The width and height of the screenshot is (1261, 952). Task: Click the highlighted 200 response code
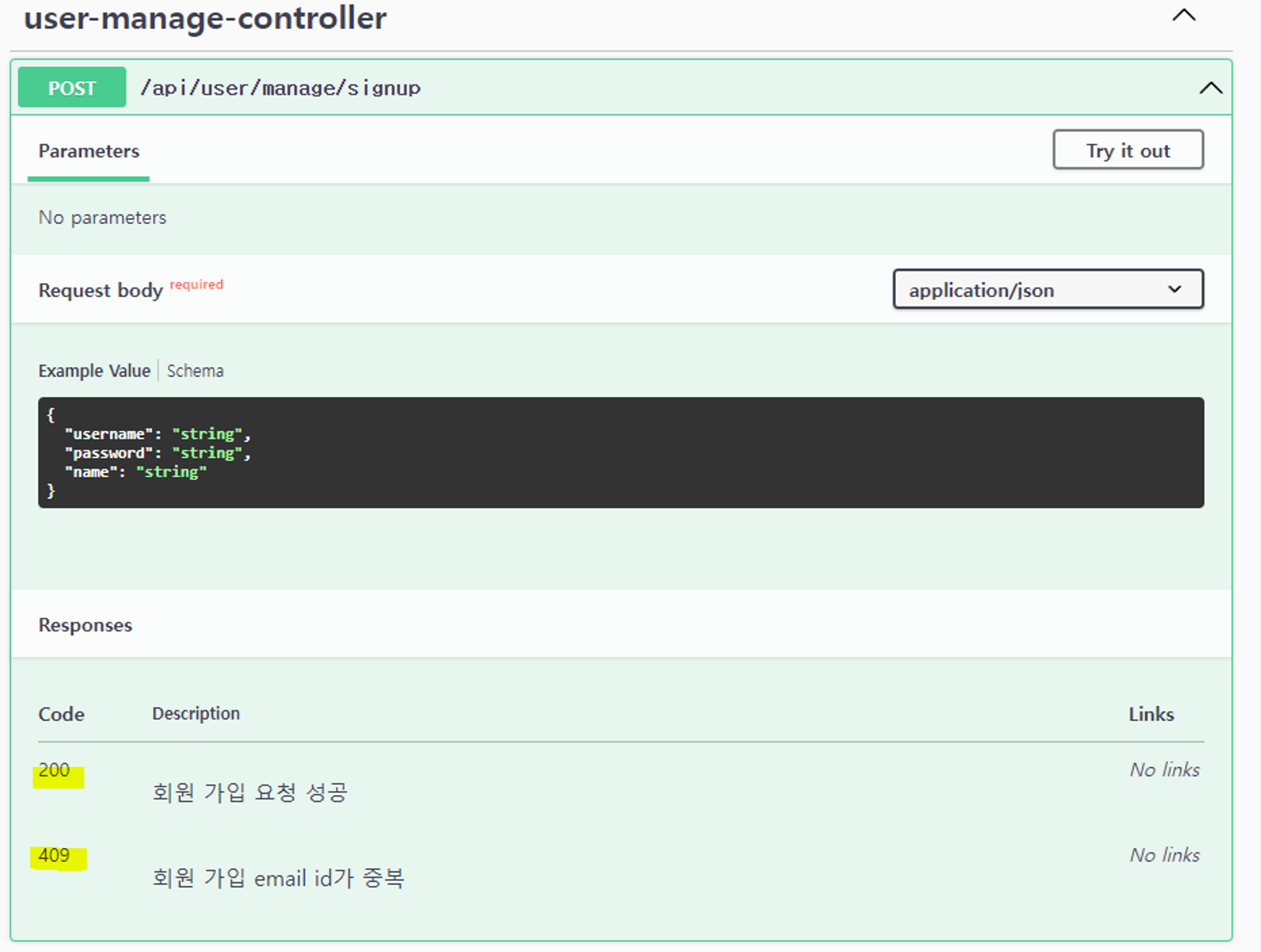pos(54,770)
